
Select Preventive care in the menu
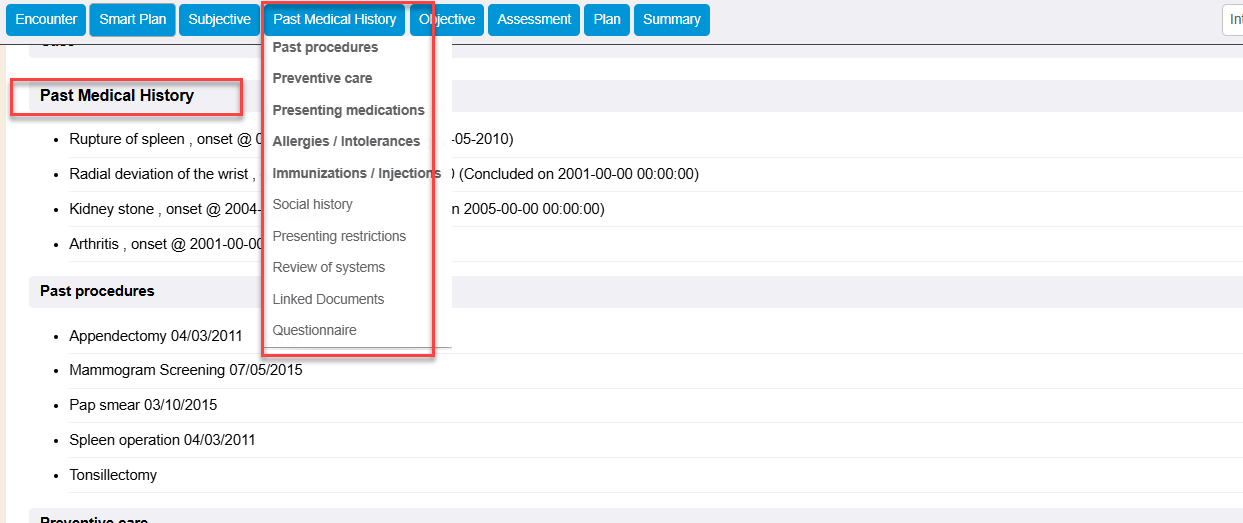tap(322, 78)
